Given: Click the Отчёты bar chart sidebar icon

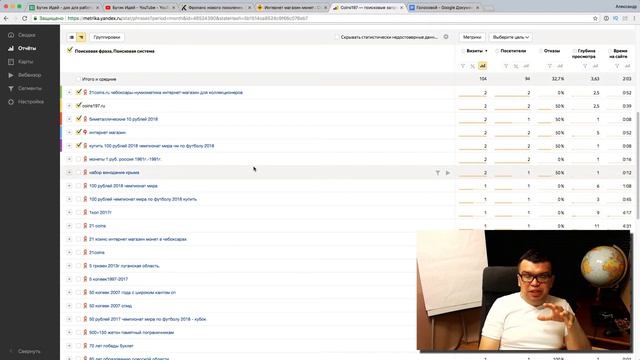Looking at the screenshot, I should point(11,48).
